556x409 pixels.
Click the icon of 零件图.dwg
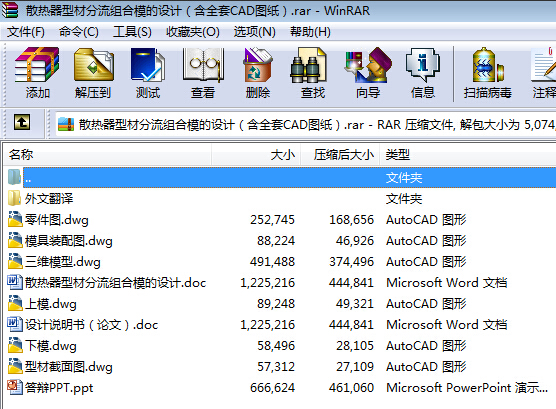coord(15,219)
